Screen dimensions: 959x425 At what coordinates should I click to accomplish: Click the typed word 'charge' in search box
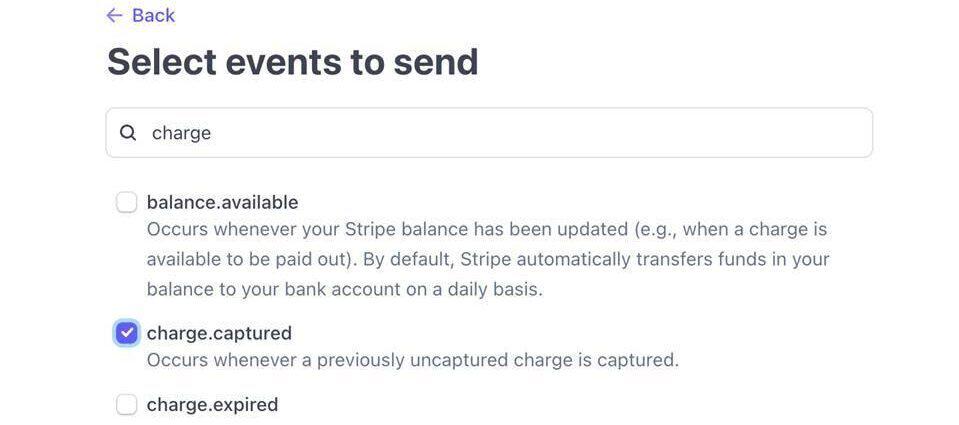tap(181, 133)
